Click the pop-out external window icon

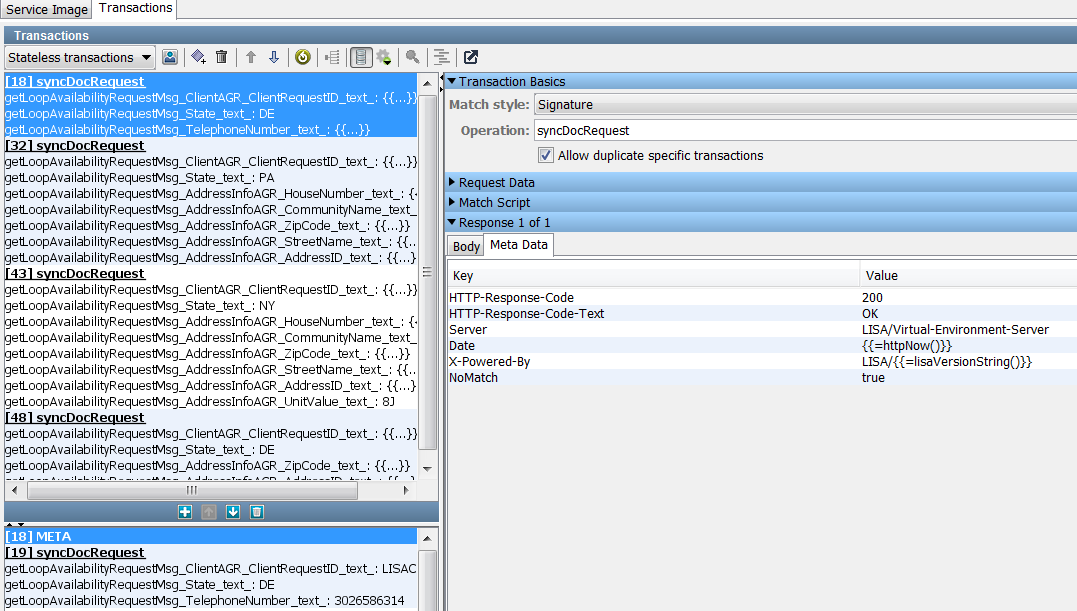pyautogui.click(x=471, y=58)
